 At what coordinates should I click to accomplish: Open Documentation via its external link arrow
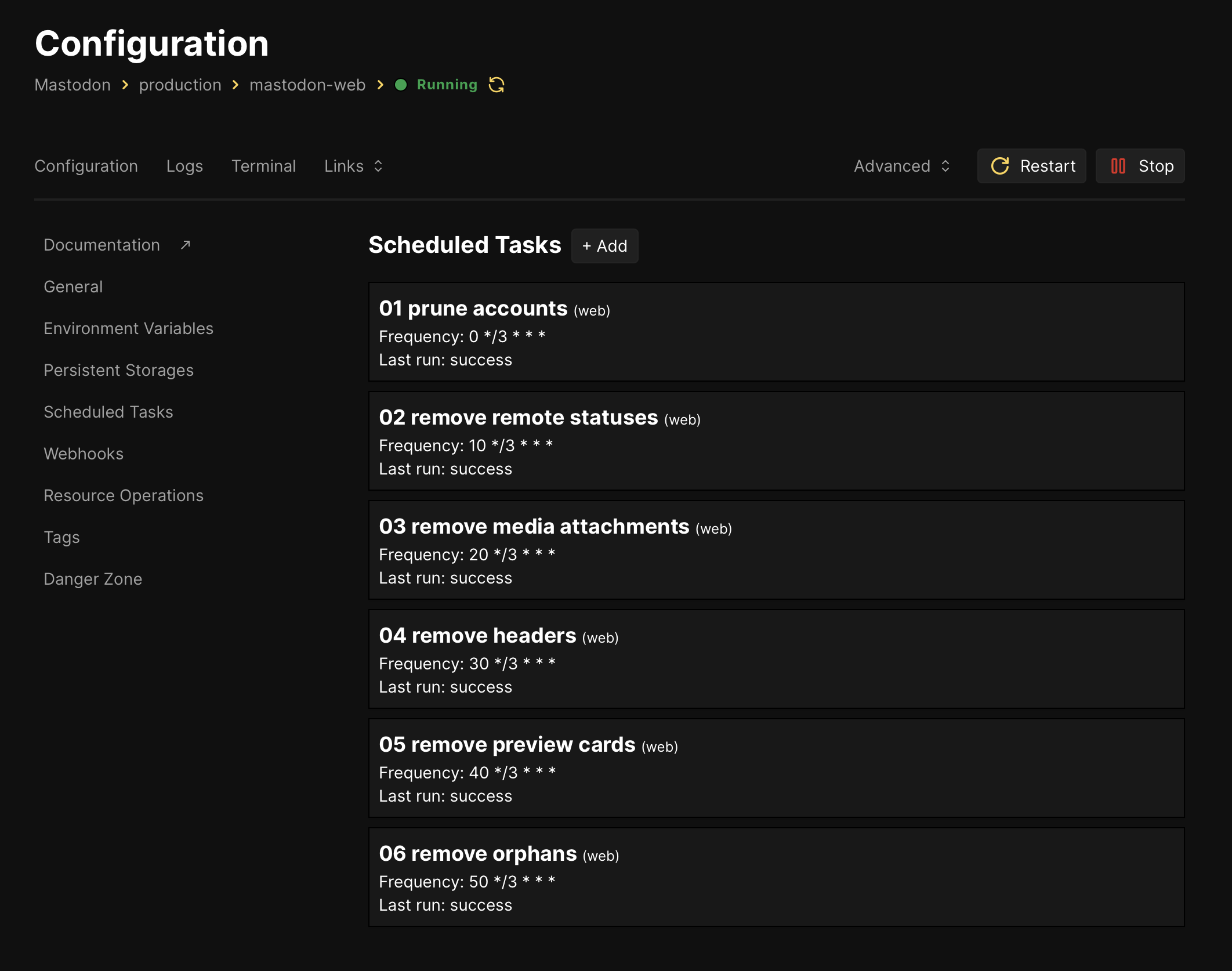tap(184, 244)
